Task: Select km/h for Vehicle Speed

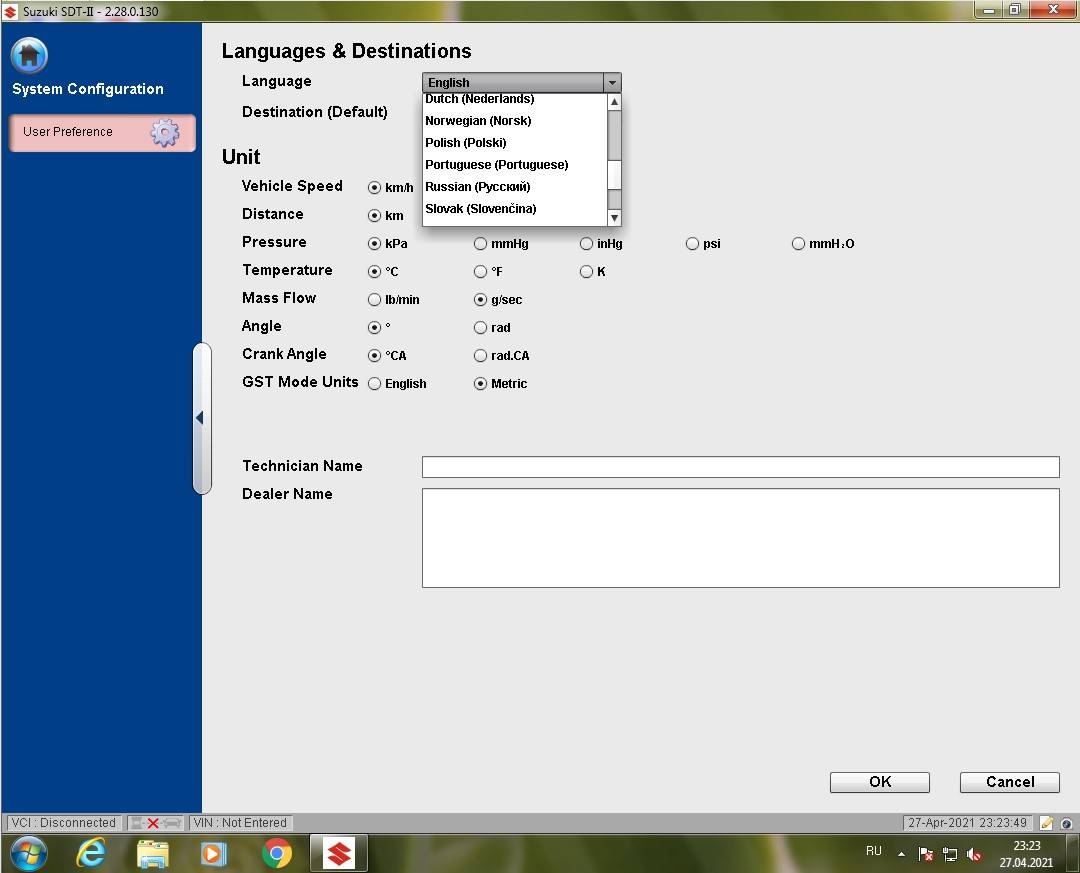Action: tap(374, 187)
